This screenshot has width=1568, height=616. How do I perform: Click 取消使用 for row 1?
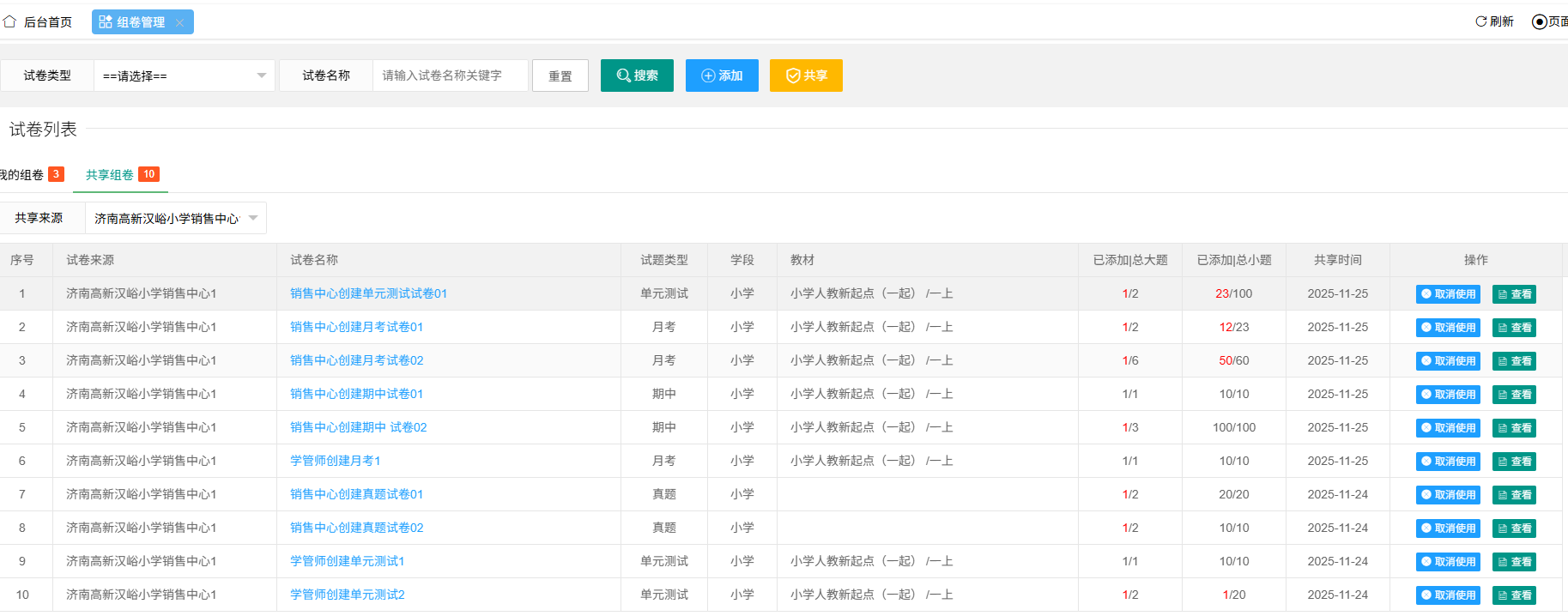pos(1448,294)
